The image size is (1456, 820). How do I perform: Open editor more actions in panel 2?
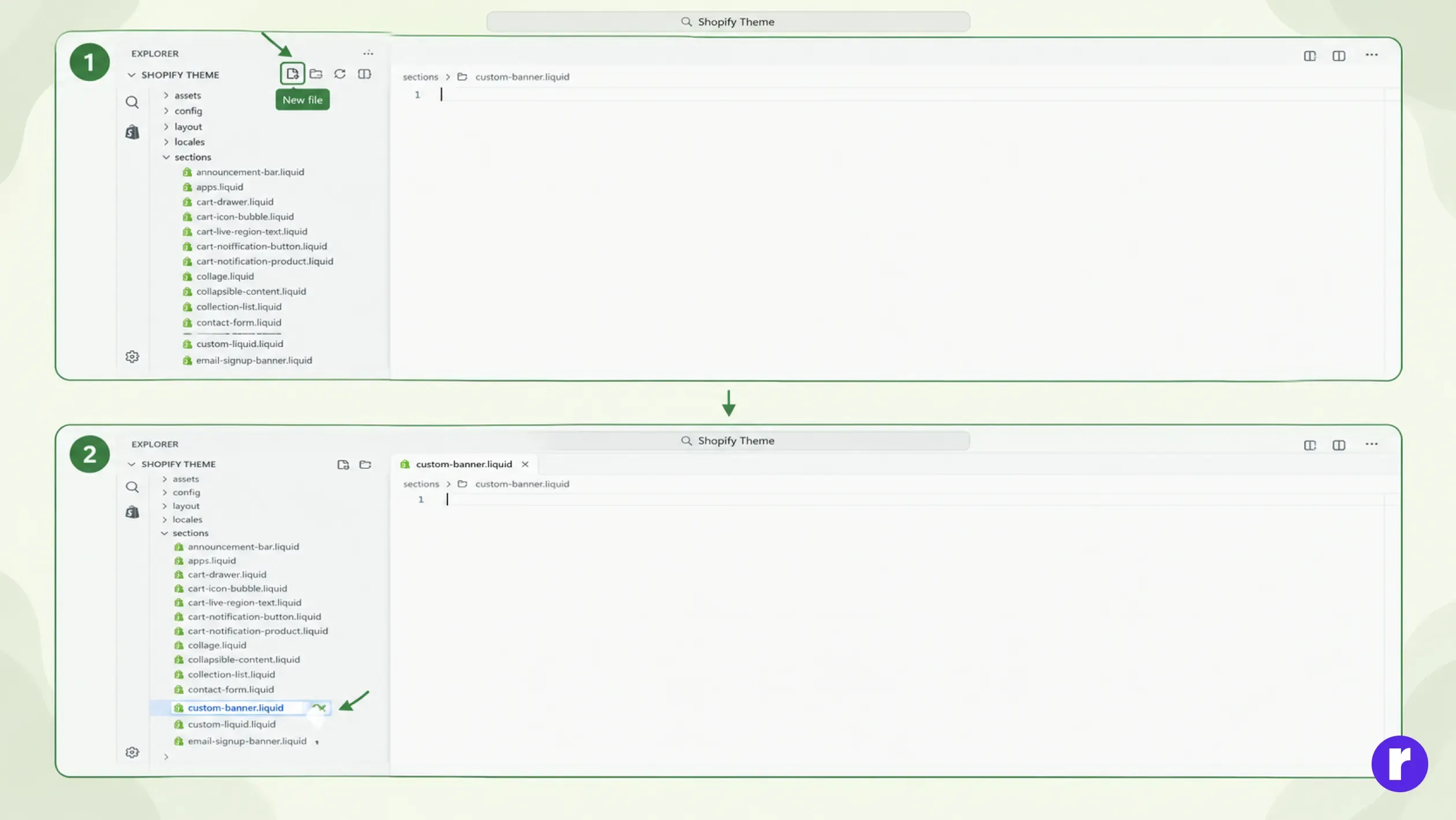[x=1372, y=444]
